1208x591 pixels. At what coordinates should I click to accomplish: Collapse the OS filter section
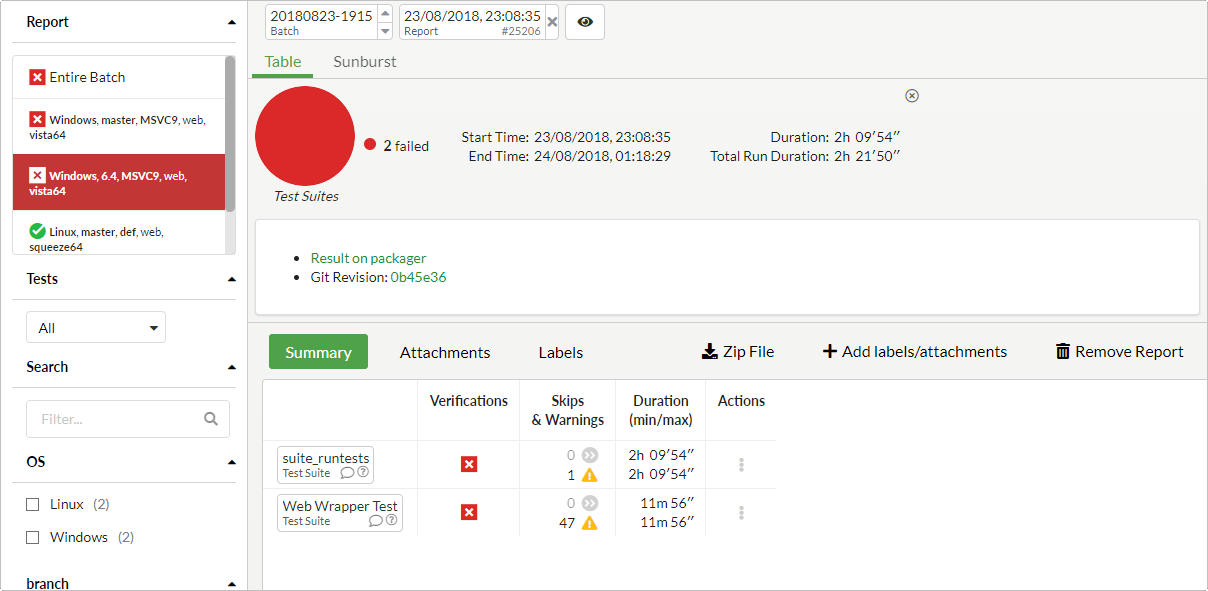[232, 462]
